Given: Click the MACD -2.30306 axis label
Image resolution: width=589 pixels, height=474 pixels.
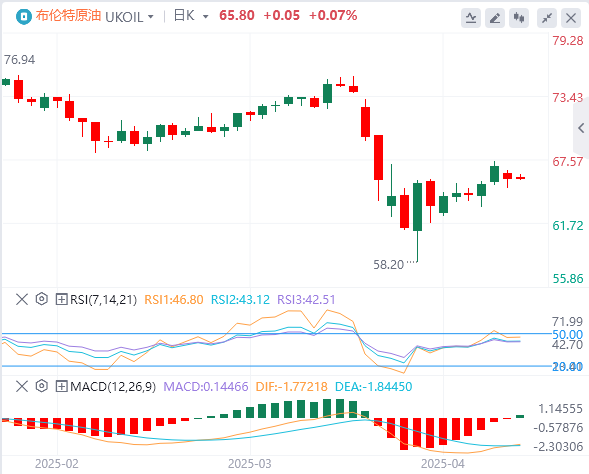Looking at the screenshot, I should tap(559, 447).
